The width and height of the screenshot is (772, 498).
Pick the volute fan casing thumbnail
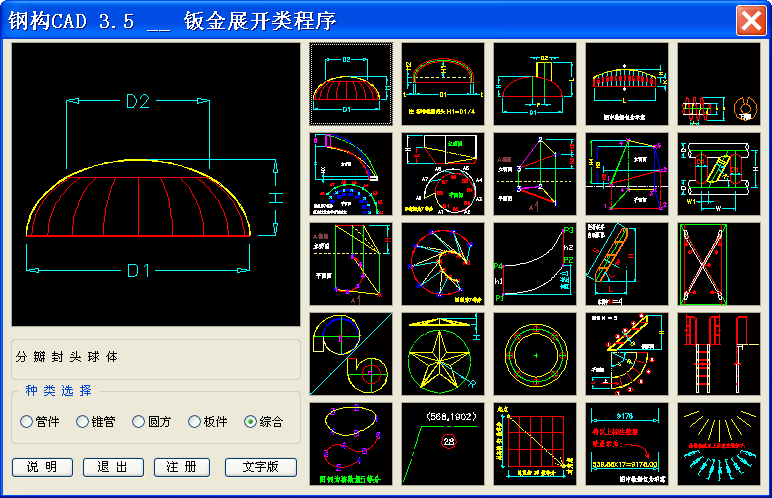350,354
